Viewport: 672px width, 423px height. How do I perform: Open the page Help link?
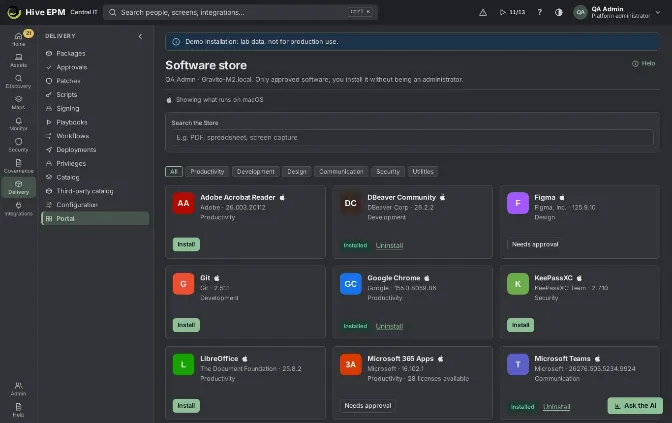coord(644,63)
